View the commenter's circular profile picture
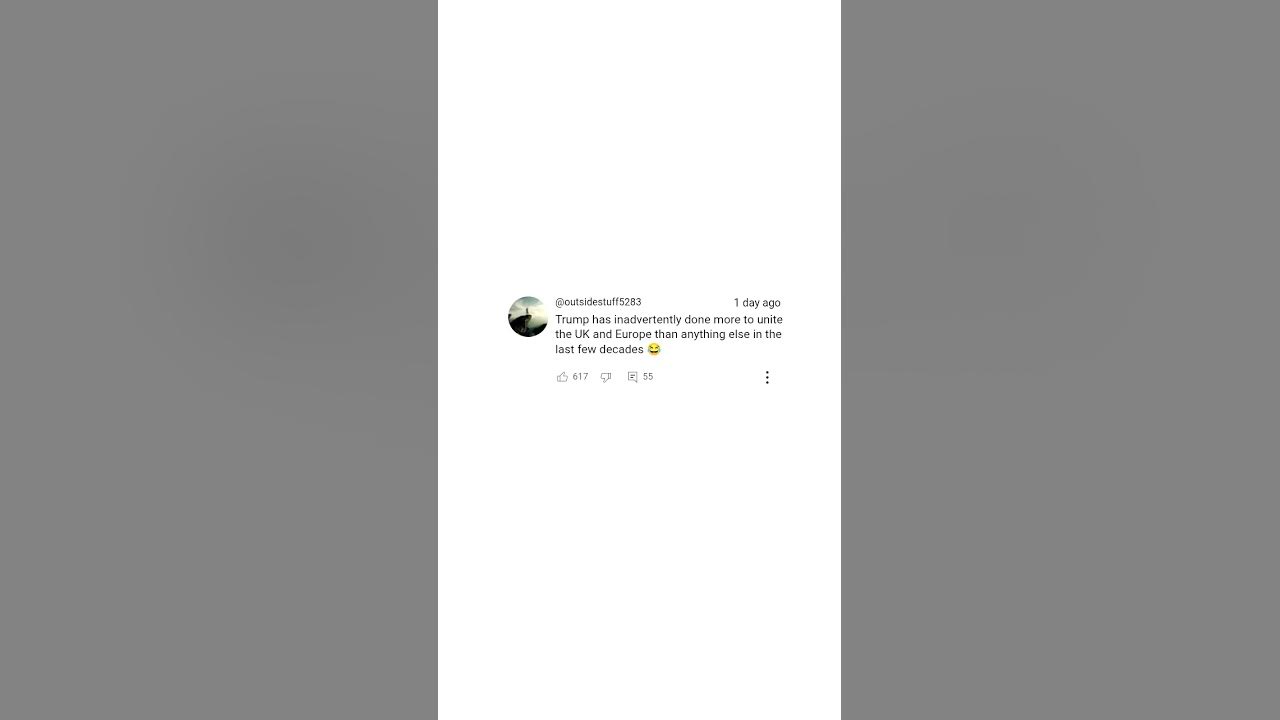Viewport: 1280px width, 720px height. tap(528, 316)
